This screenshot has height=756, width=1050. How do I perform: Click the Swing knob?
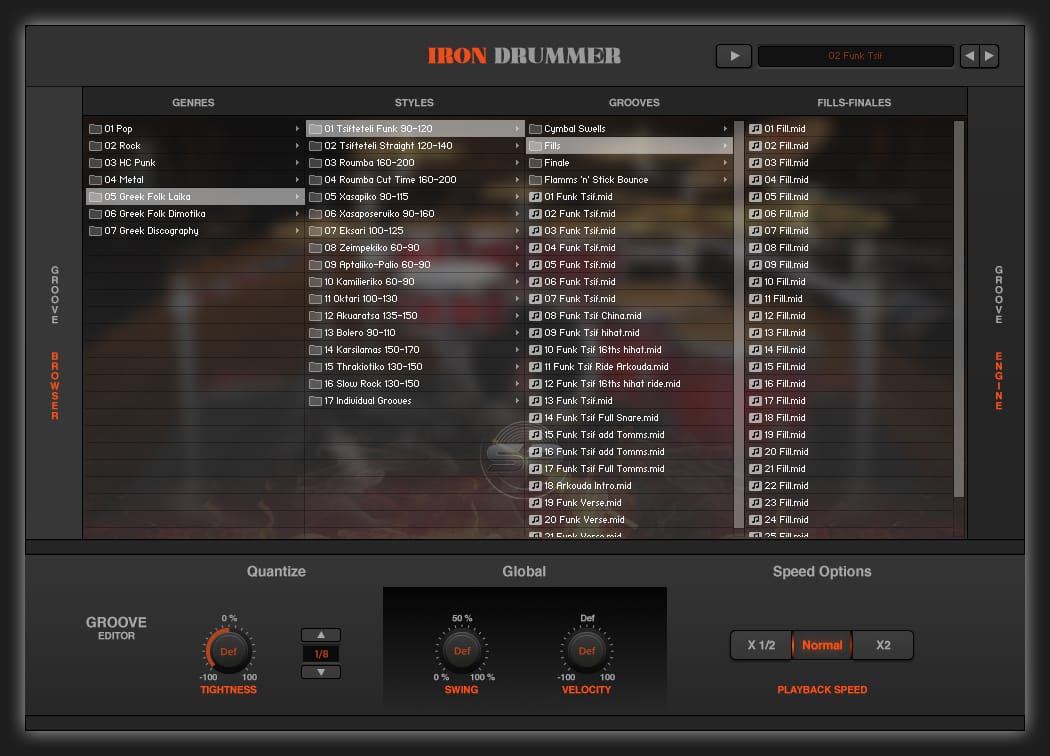click(x=462, y=650)
